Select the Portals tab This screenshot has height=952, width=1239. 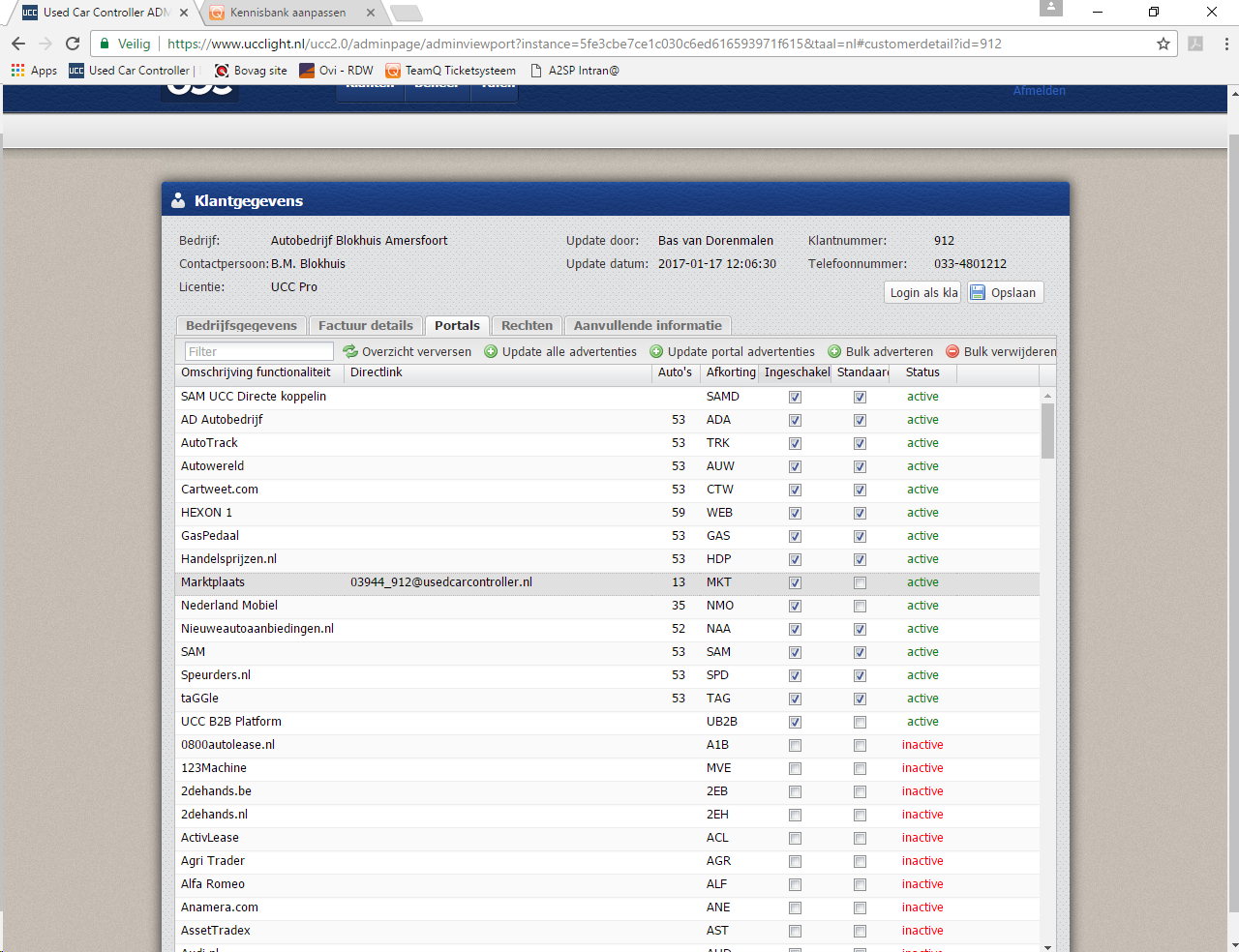(457, 326)
